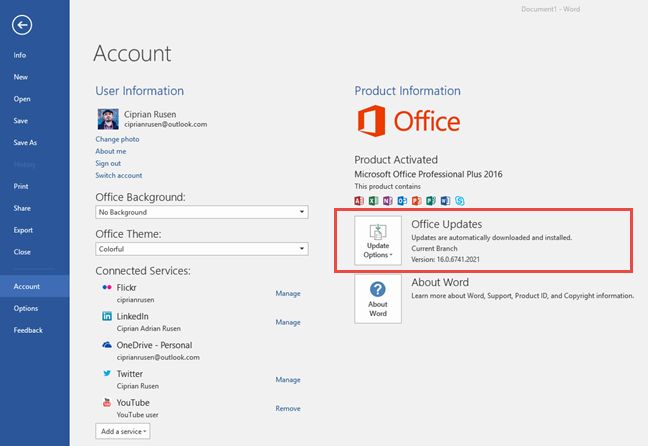Click the Sign out link
Screen dimensions: 648x446
tap(108, 163)
